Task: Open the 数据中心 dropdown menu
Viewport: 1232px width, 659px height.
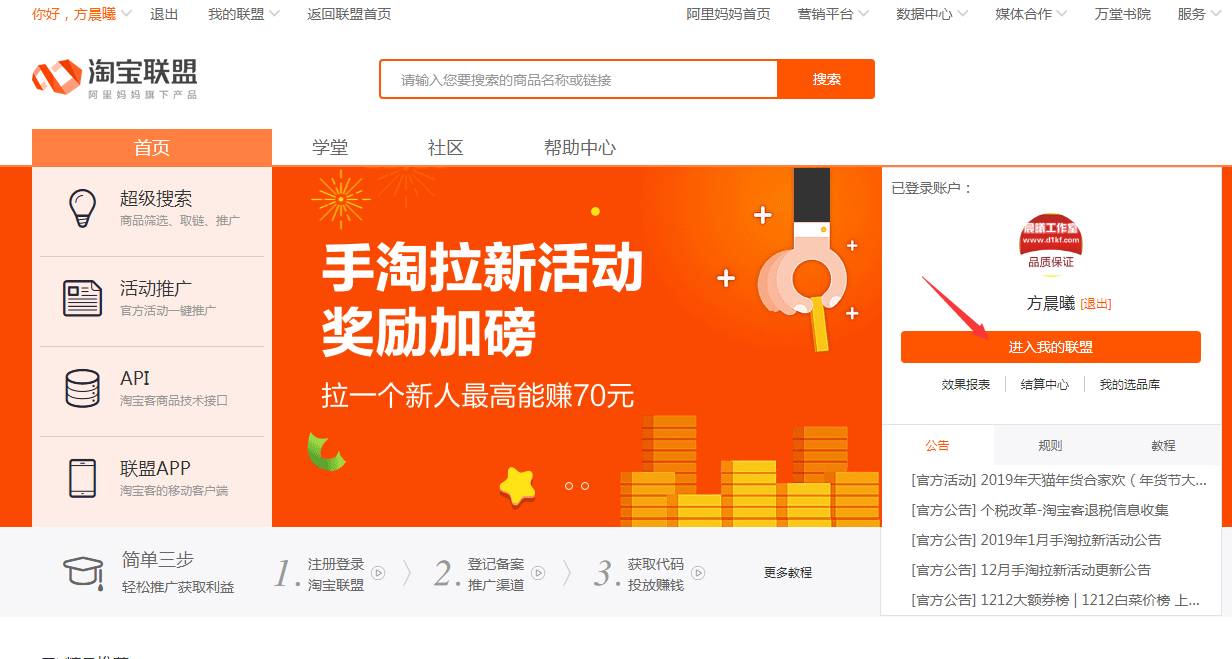Action: point(932,14)
